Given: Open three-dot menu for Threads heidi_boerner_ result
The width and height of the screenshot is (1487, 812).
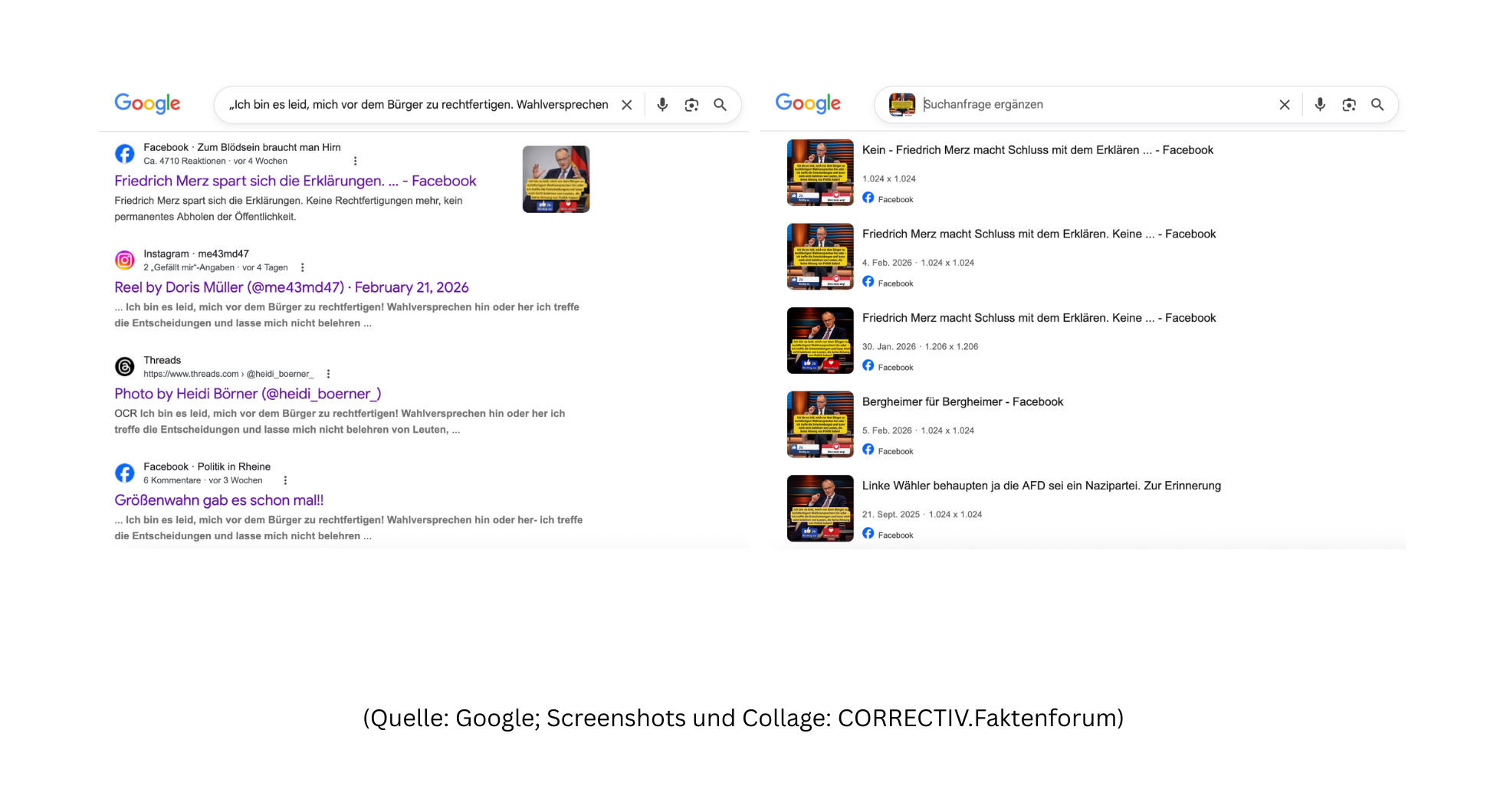Looking at the screenshot, I should pyautogui.click(x=328, y=374).
